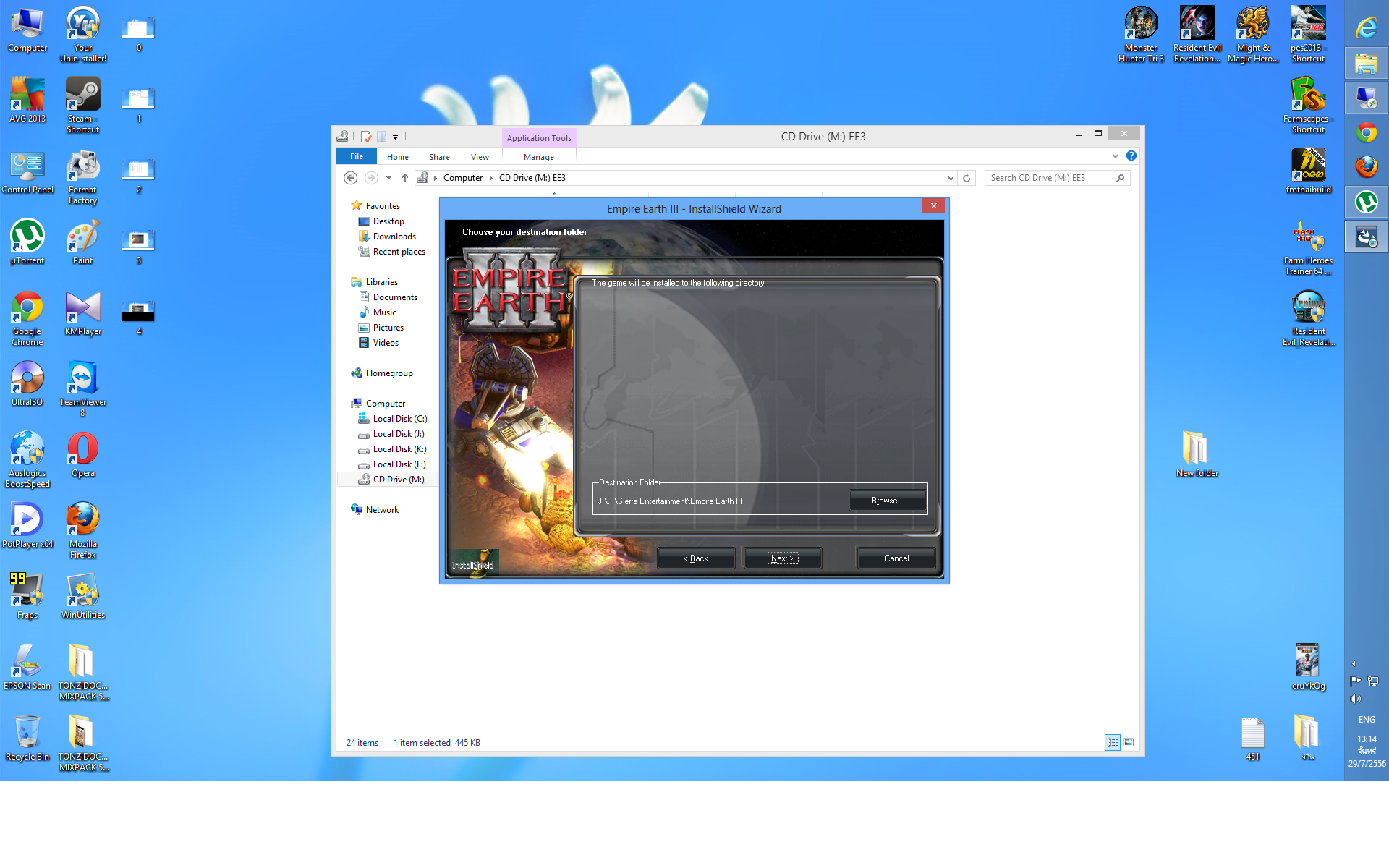Open Internet Explorer from right taskbar
The image size is (1389, 868).
1366,28
